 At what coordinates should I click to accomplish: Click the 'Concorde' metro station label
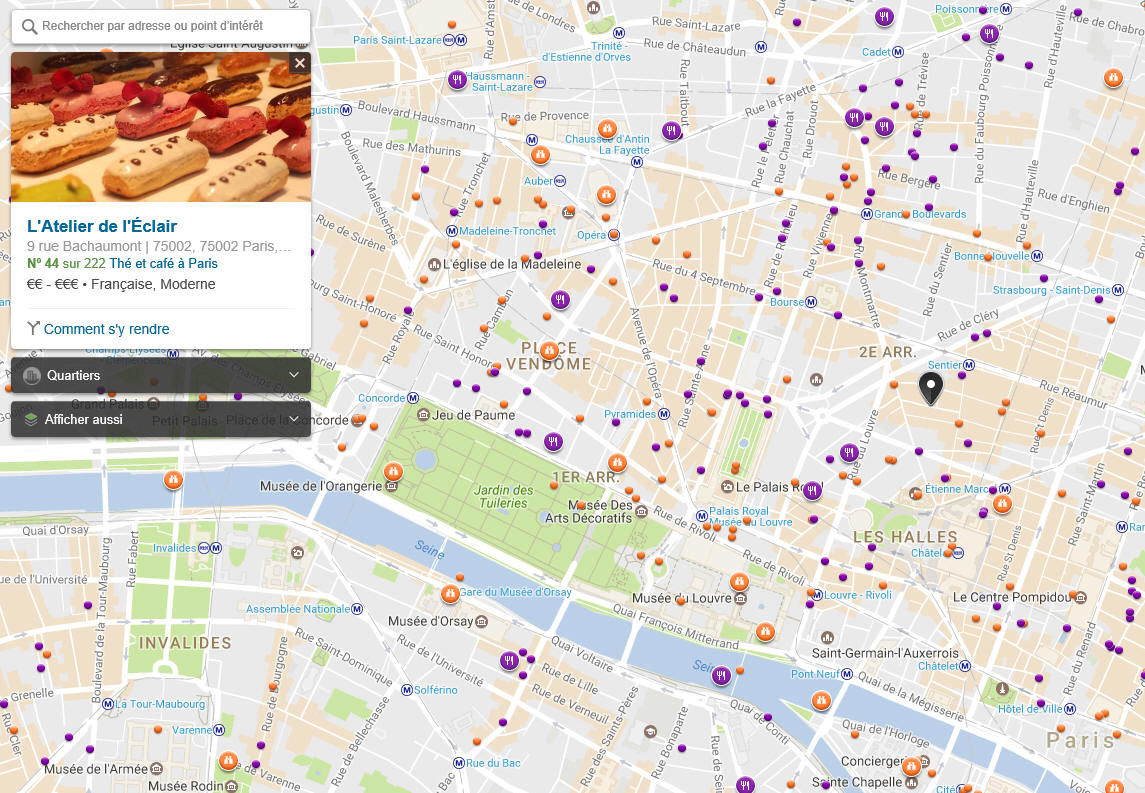[x=381, y=398]
